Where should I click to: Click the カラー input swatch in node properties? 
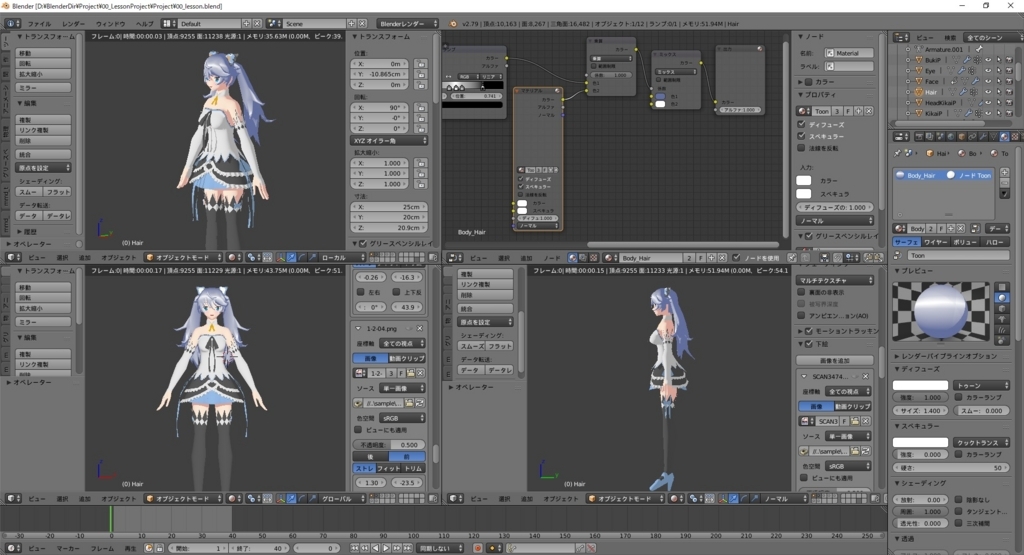(x=804, y=180)
